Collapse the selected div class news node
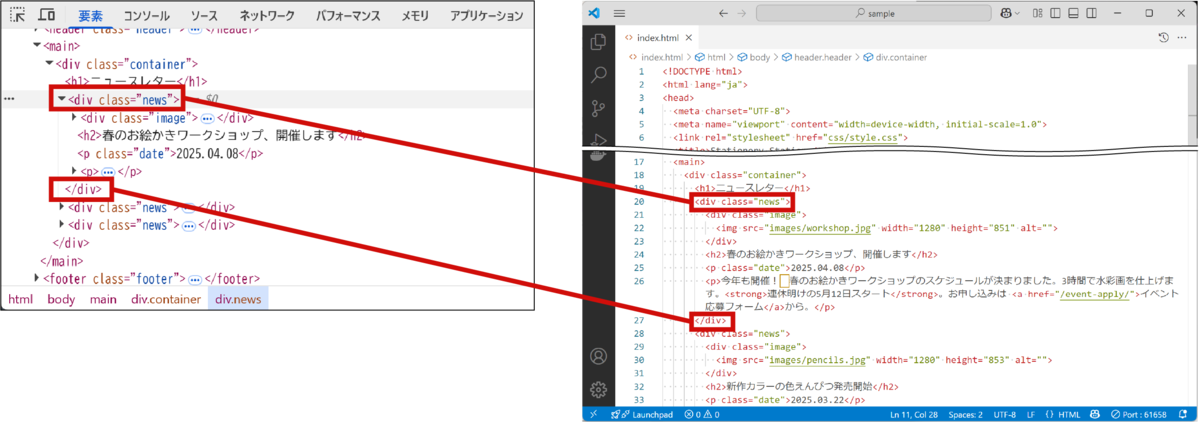This screenshot has width=1200, height=422. pos(61,99)
